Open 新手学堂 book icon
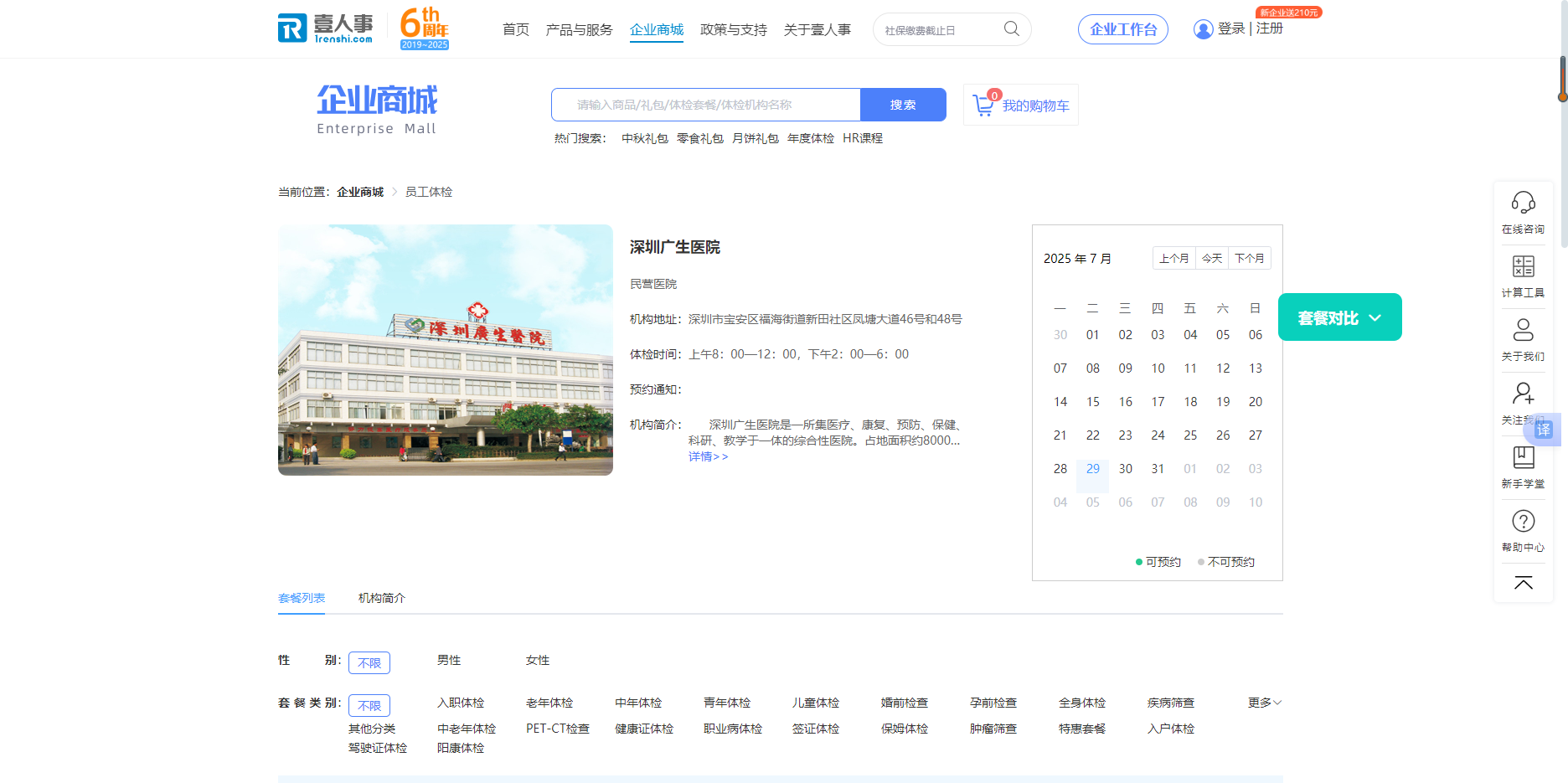The height and width of the screenshot is (783, 1568). coord(1524,457)
